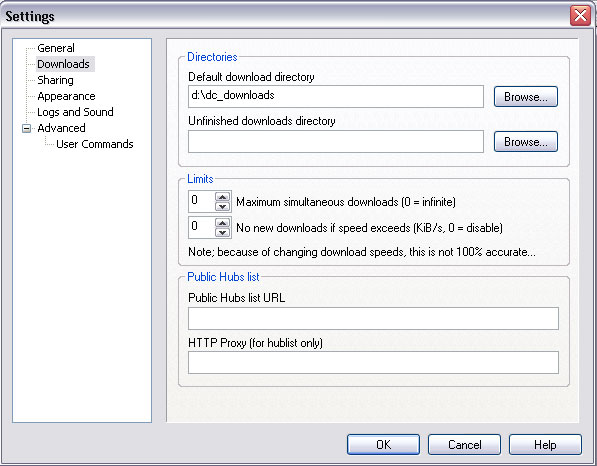
Task: Select Downloads in settings tree
Action: (x=64, y=64)
